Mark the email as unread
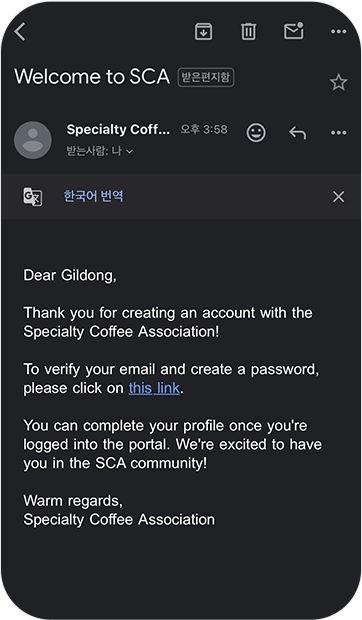The image size is (362, 620). click(x=294, y=31)
